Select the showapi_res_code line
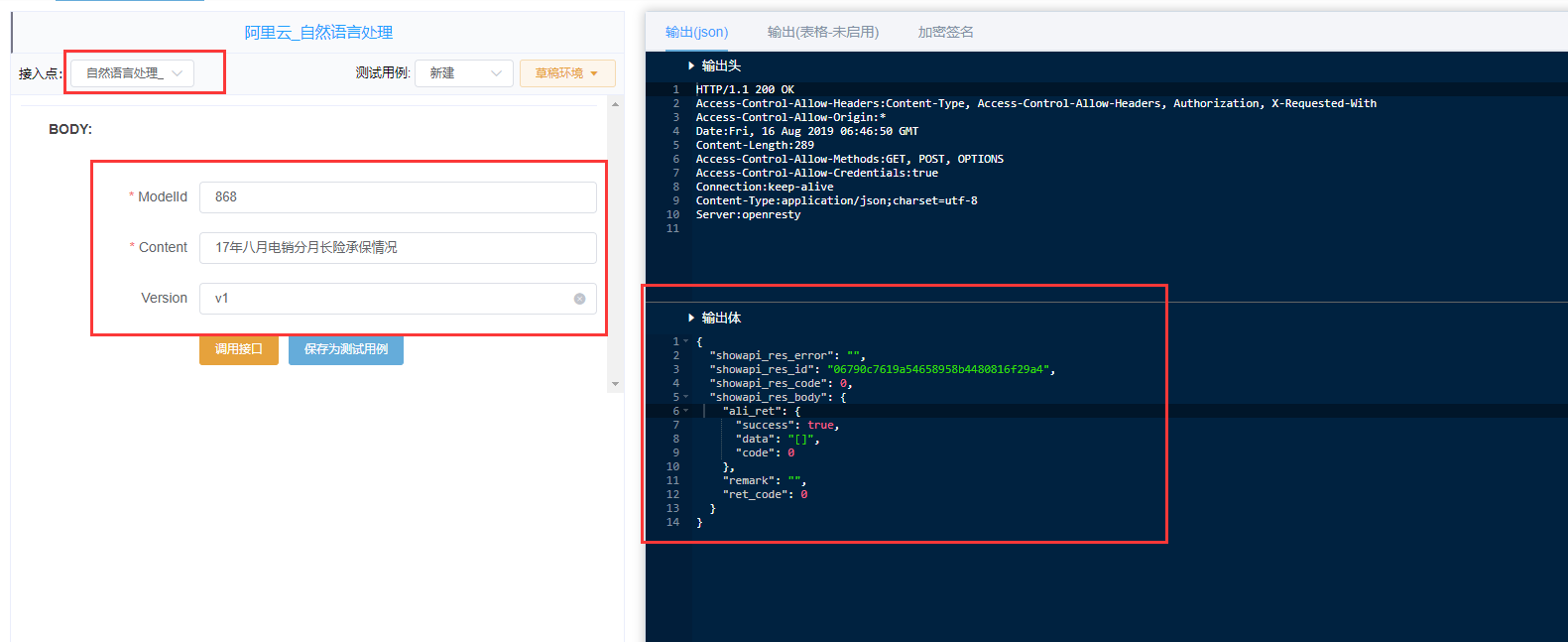This screenshot has width=1568, height=642. click(781, 383)
